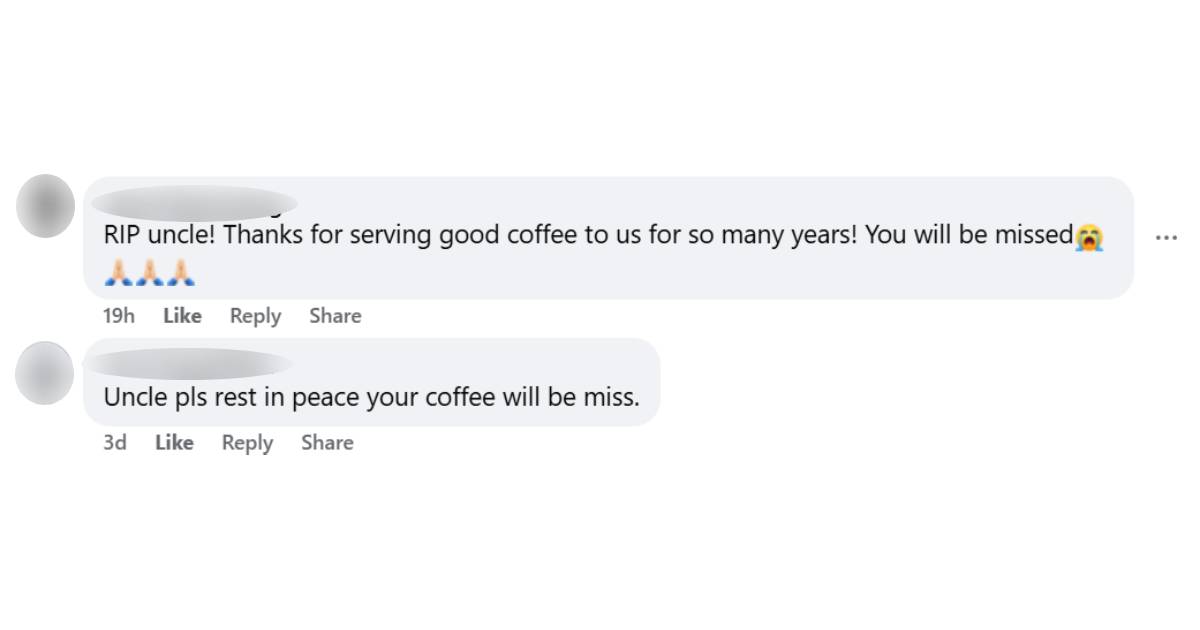Click the first praying hands emoji
Viewport: 1200px width, 630px height.
[118, 273]
